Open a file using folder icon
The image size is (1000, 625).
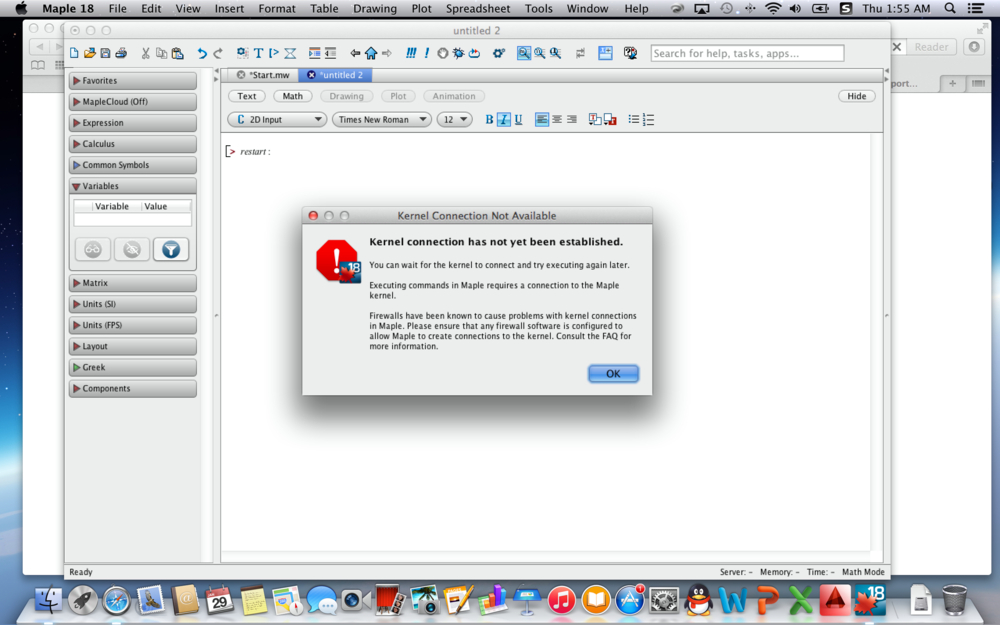click(90, 54)
